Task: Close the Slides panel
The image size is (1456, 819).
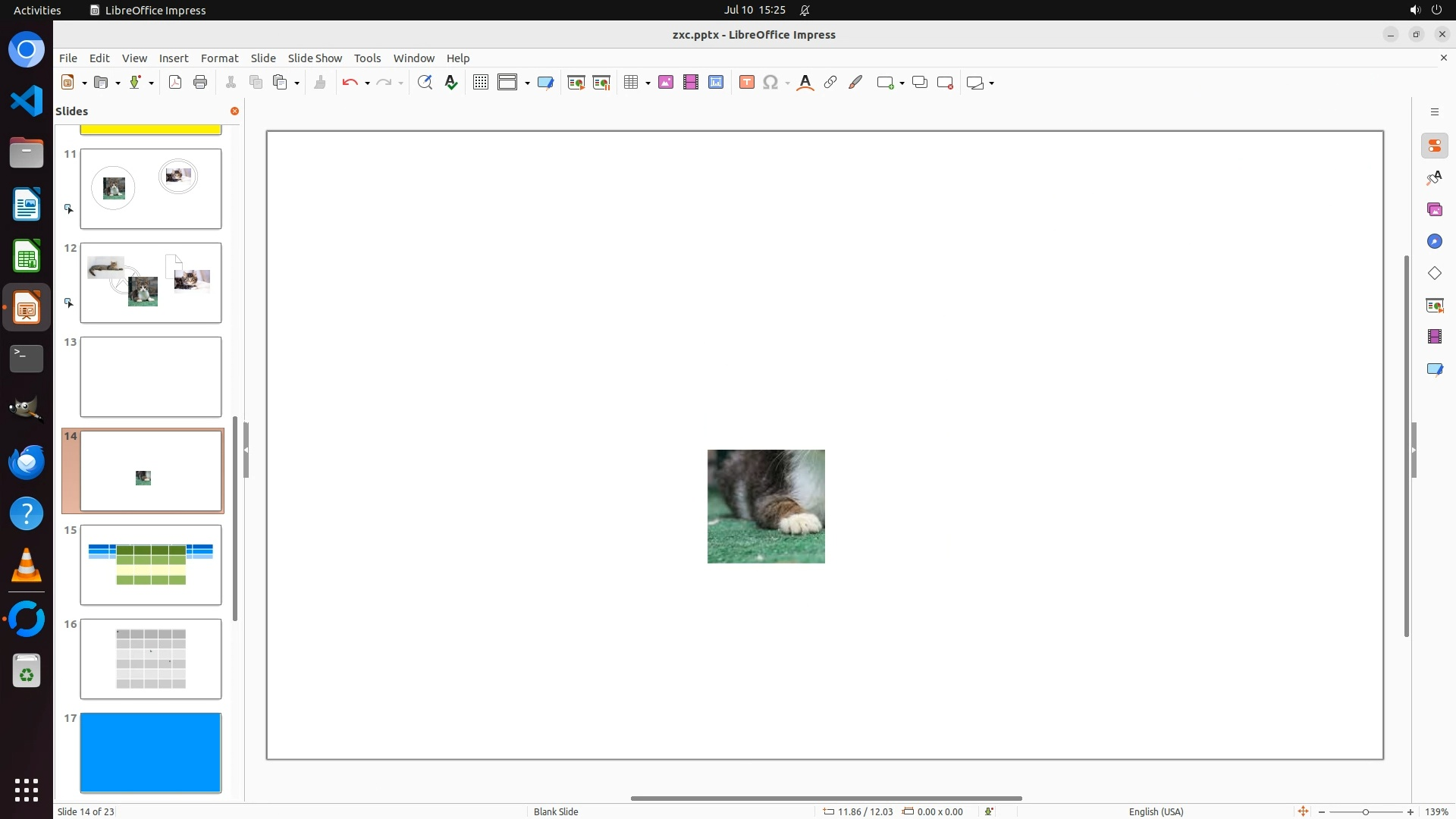Action: point(234,111)
